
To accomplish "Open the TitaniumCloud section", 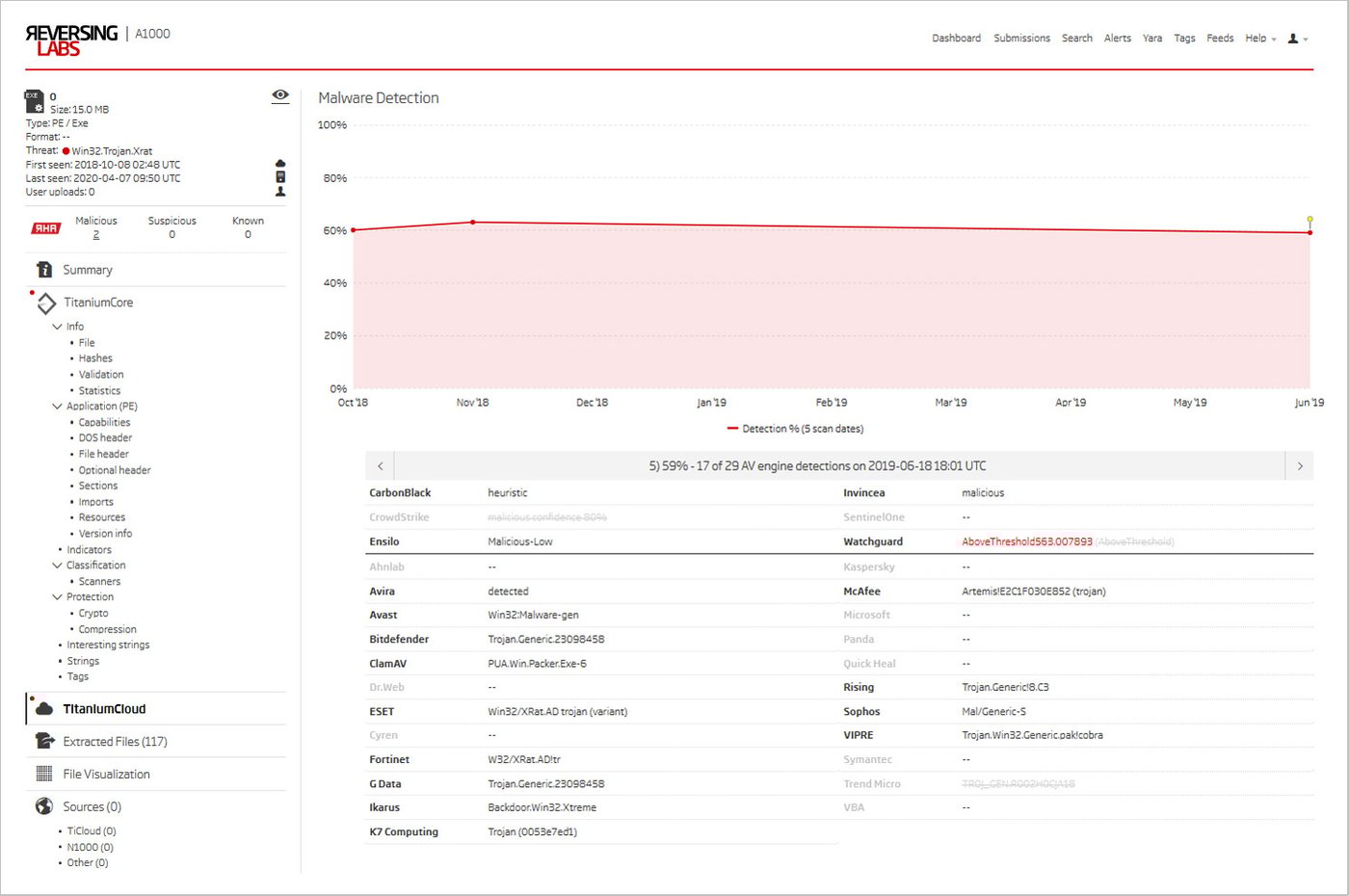I will click(x=104, y=709).
